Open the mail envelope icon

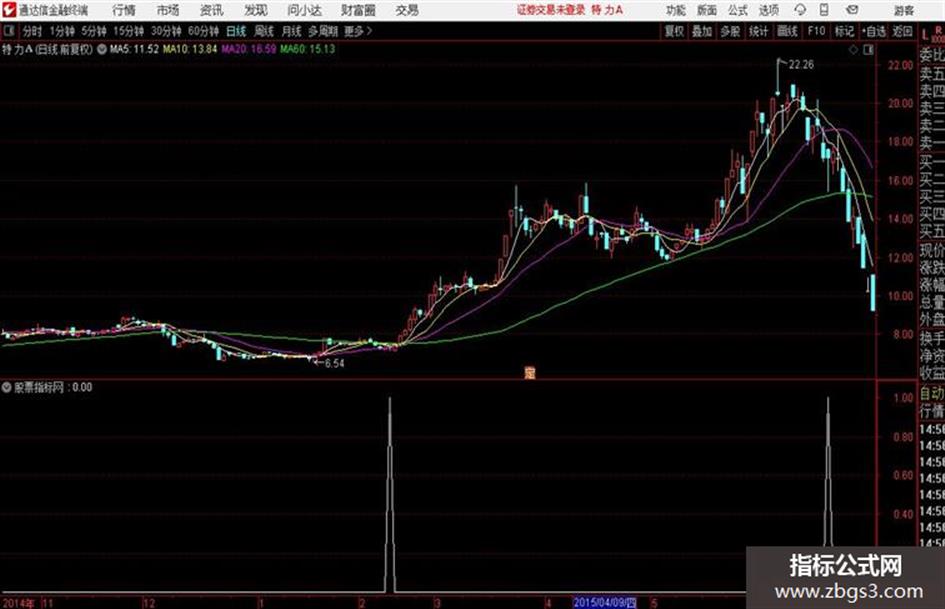tap(852, 10)
